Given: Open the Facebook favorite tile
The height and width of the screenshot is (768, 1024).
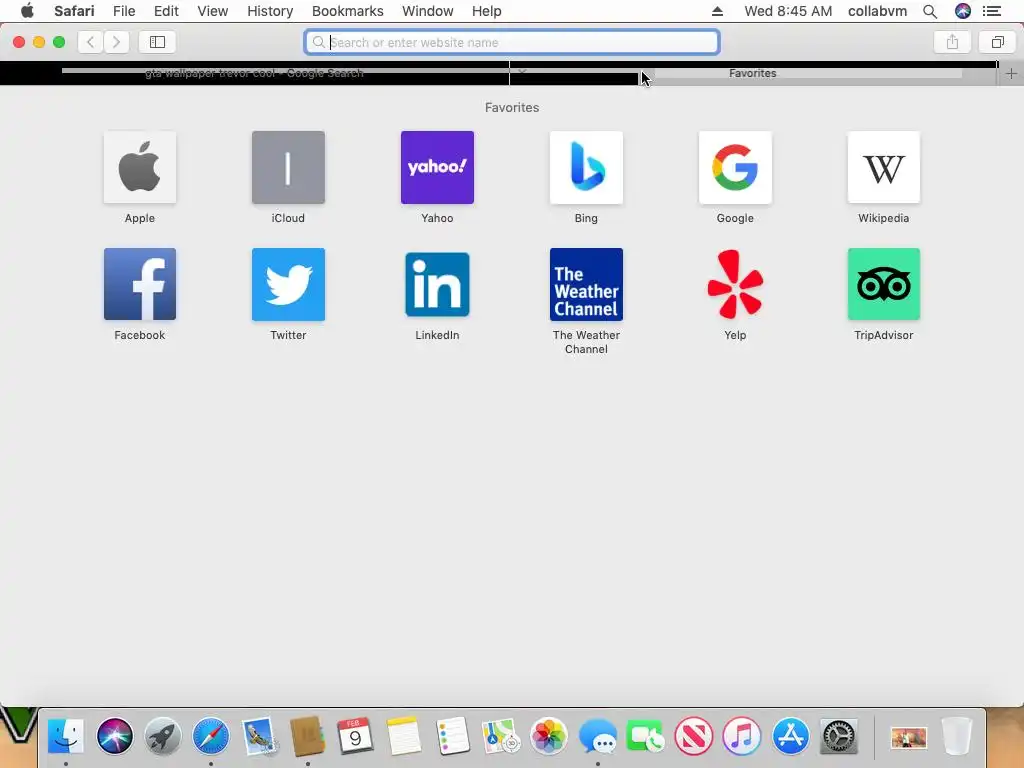Looking at the screenshot, I should (x=140, y=284).
